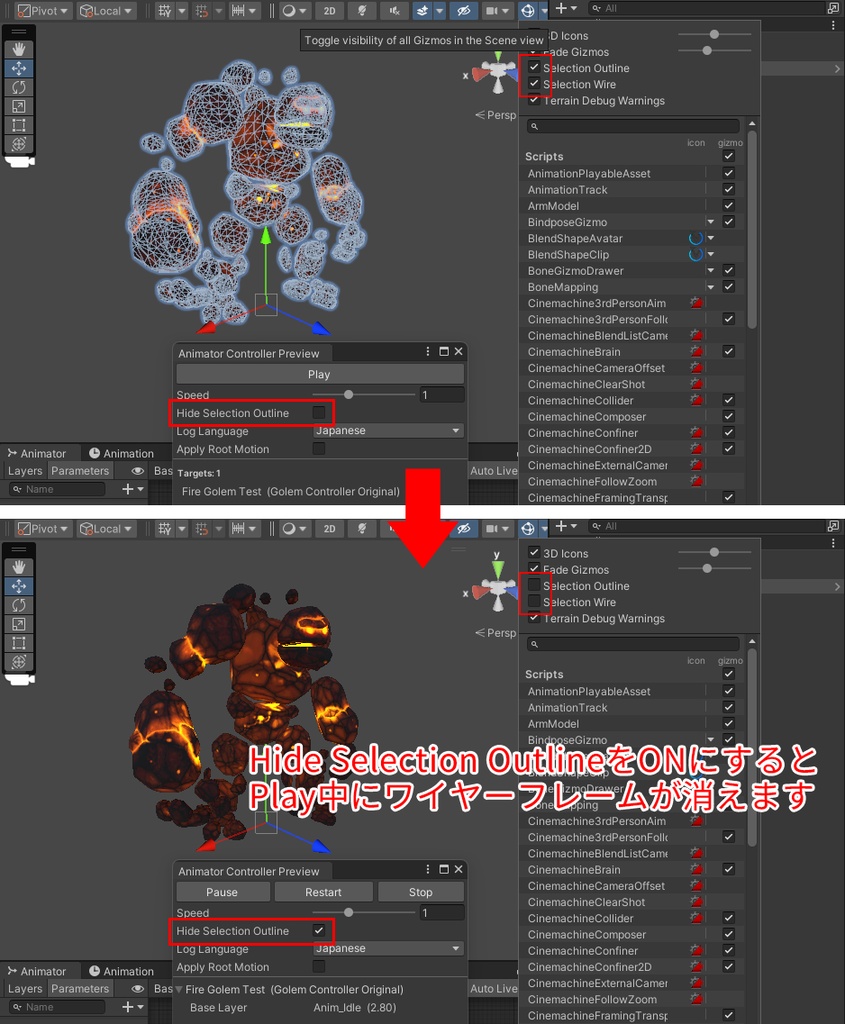Toggle hidden objects visibility icon in upper toolbar
Viewport: 845px width, 1024px height.
pos(464,11)
